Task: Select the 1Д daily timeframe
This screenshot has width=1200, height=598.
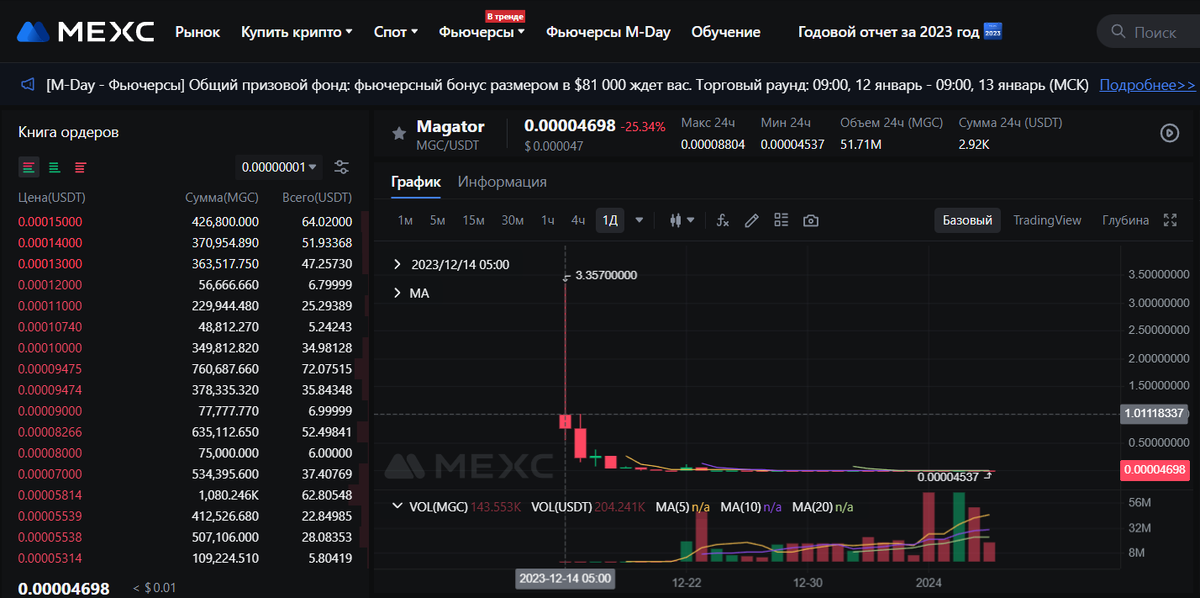Action: (x=609, y=220)
